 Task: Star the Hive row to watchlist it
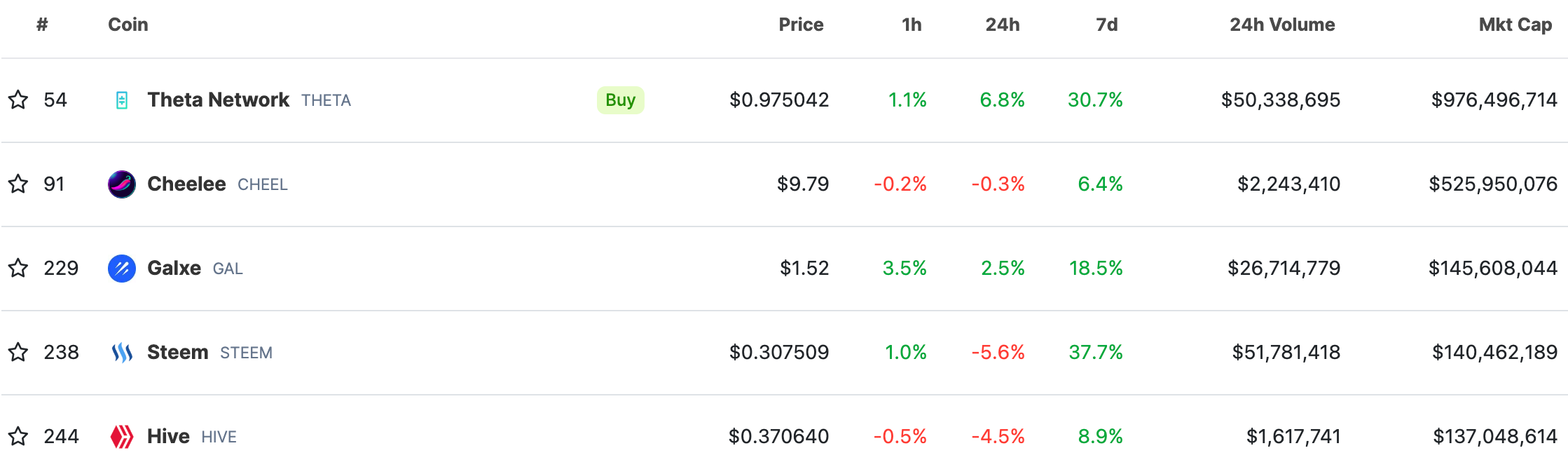point(19,436)
